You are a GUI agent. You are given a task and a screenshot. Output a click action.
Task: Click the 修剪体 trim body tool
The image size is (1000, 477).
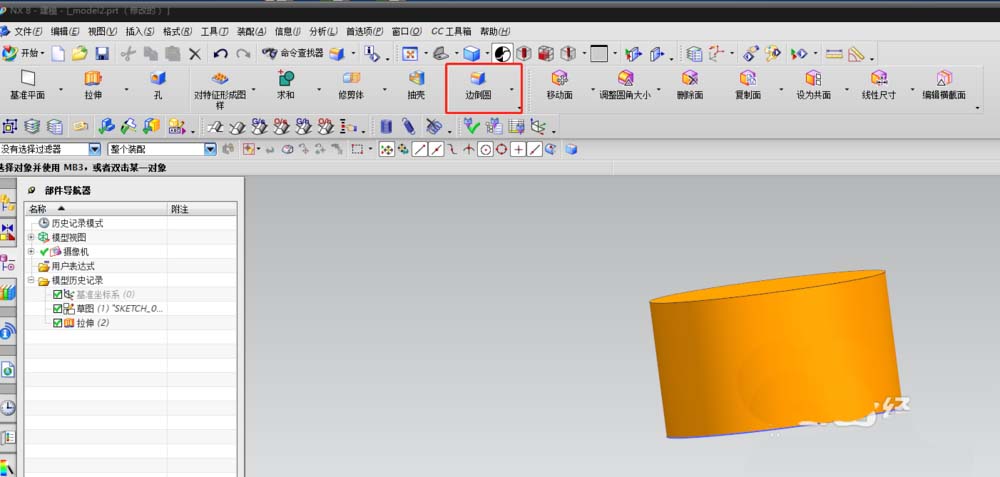point(351,86)
